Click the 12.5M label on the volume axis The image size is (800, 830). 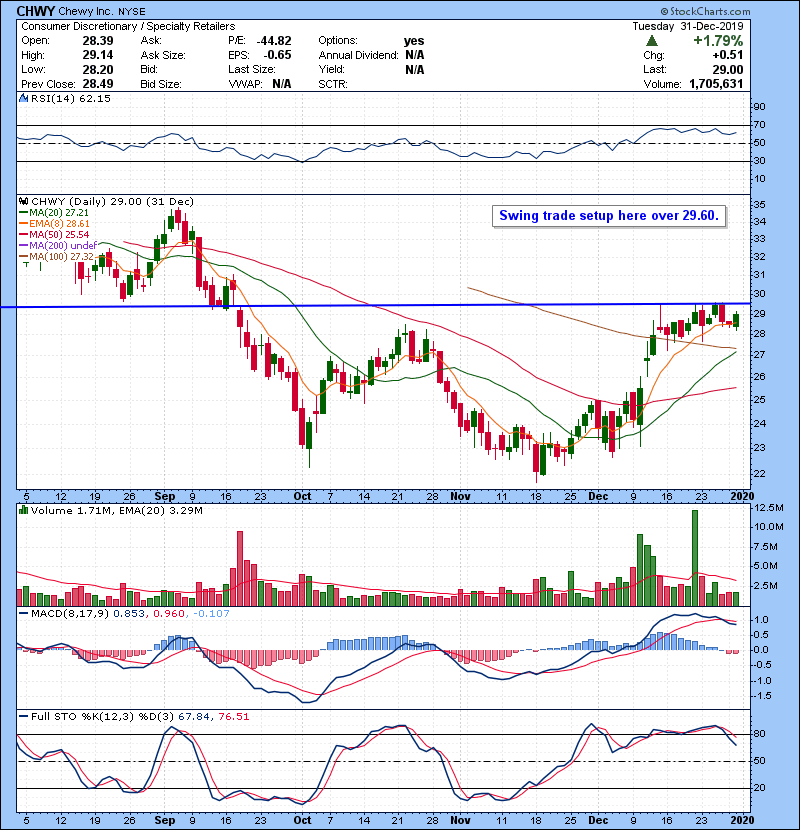[x=769, y=508]
